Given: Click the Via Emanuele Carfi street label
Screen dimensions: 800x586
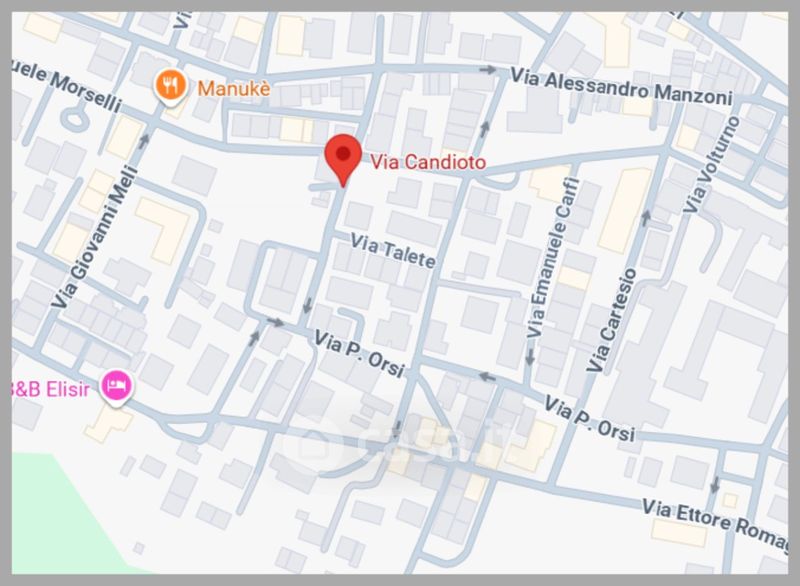Looking at the screenshot, I should [554, 258].
